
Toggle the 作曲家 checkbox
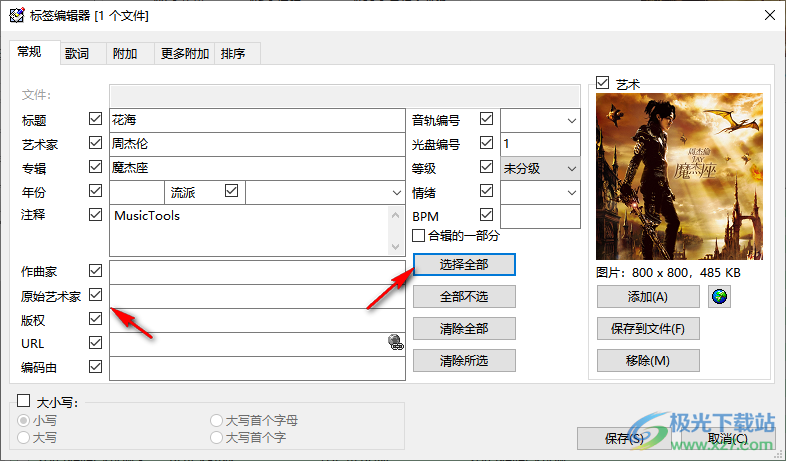click(95, 271)
